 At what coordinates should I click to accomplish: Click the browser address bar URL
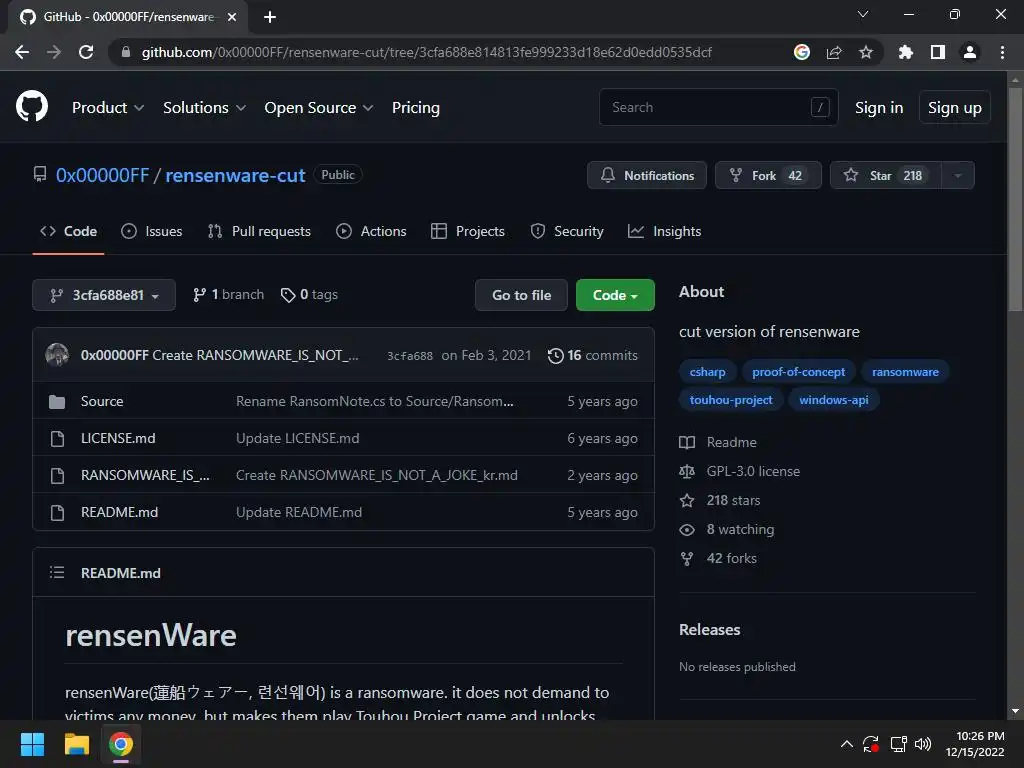click(x=426, y=52)
